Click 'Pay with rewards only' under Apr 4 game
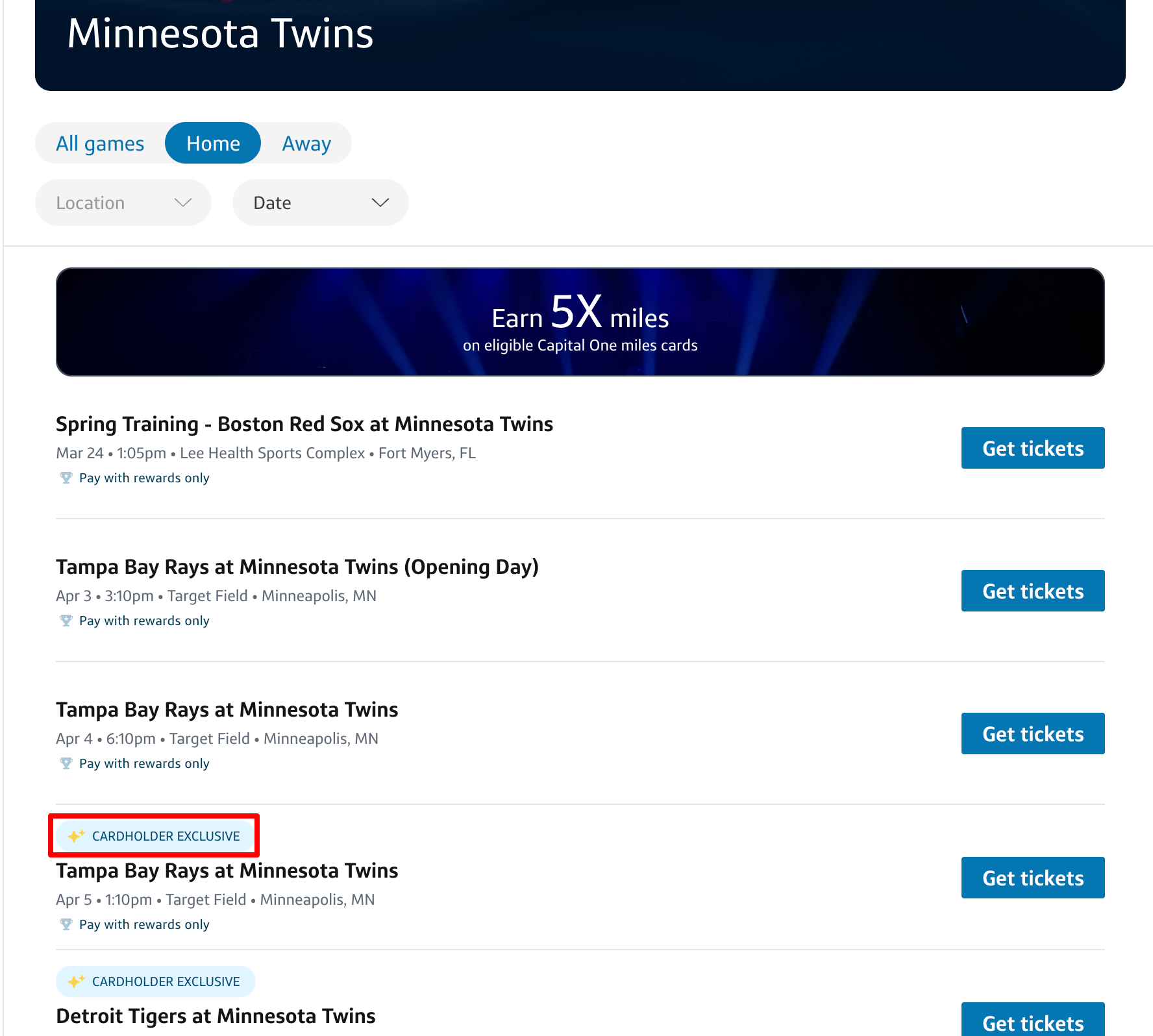Screen dimensions: 1153x1036 pos(144,763)
